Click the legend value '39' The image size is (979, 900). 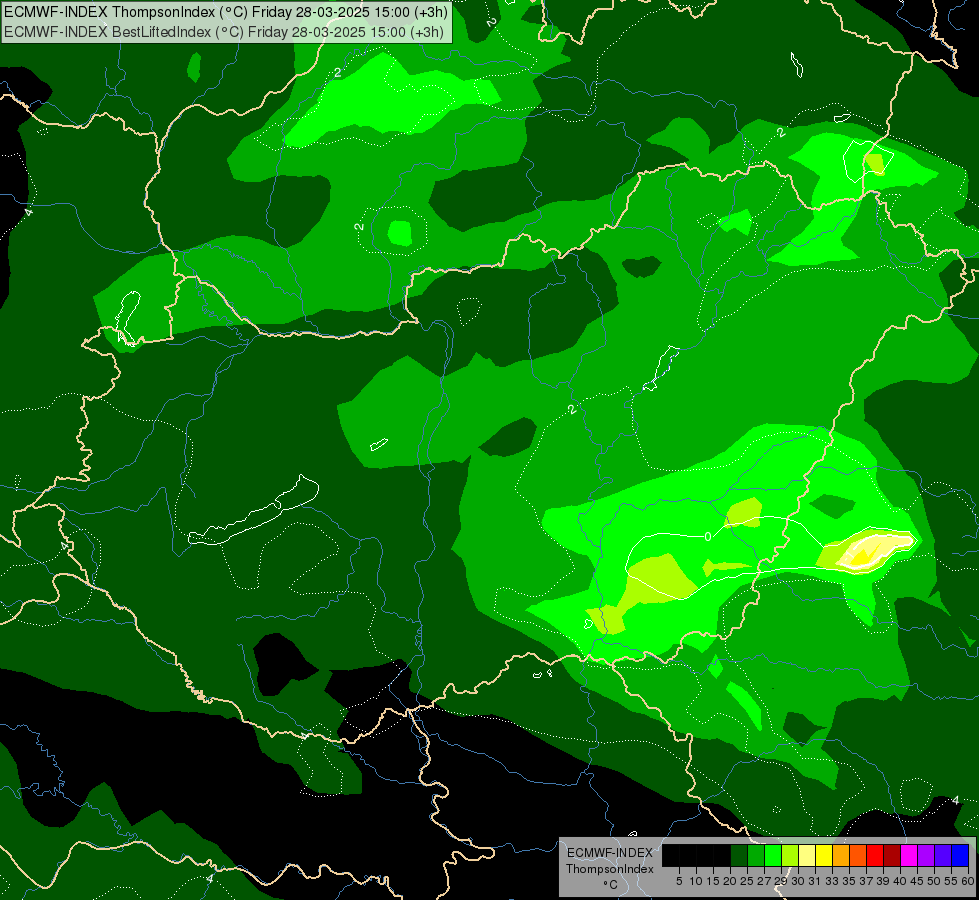(x=883, y=881)
